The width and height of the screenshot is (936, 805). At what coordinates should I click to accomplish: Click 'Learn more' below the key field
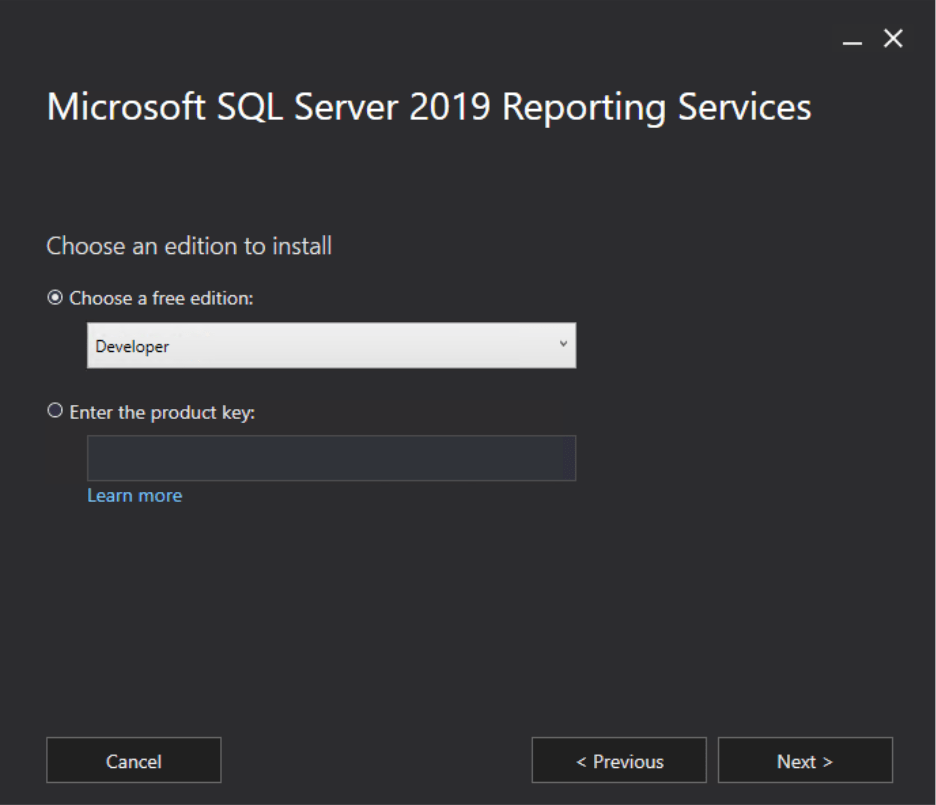pyautogui.click(x=133, y=494)
